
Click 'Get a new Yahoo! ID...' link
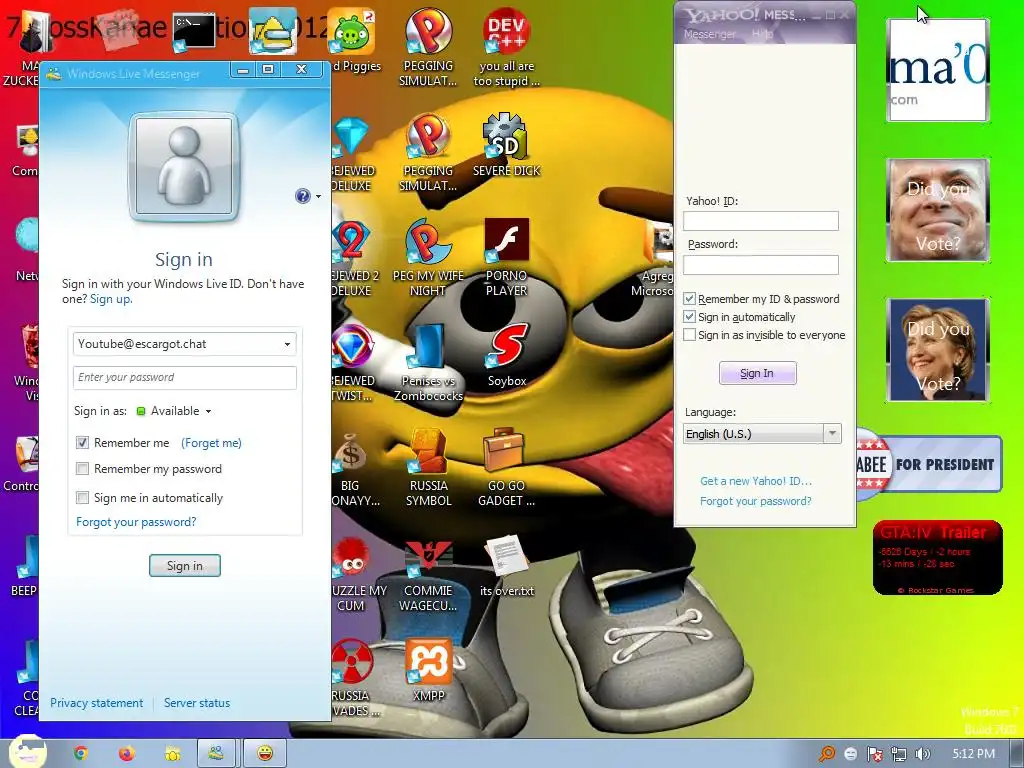click(756, 481)
